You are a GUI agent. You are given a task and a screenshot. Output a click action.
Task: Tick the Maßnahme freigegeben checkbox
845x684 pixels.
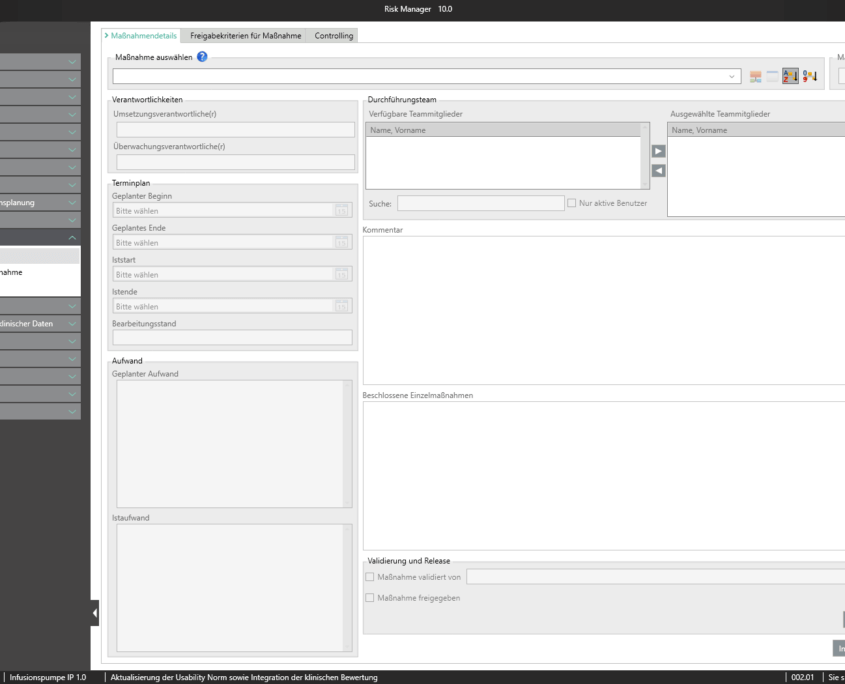(x=370, y=598)
